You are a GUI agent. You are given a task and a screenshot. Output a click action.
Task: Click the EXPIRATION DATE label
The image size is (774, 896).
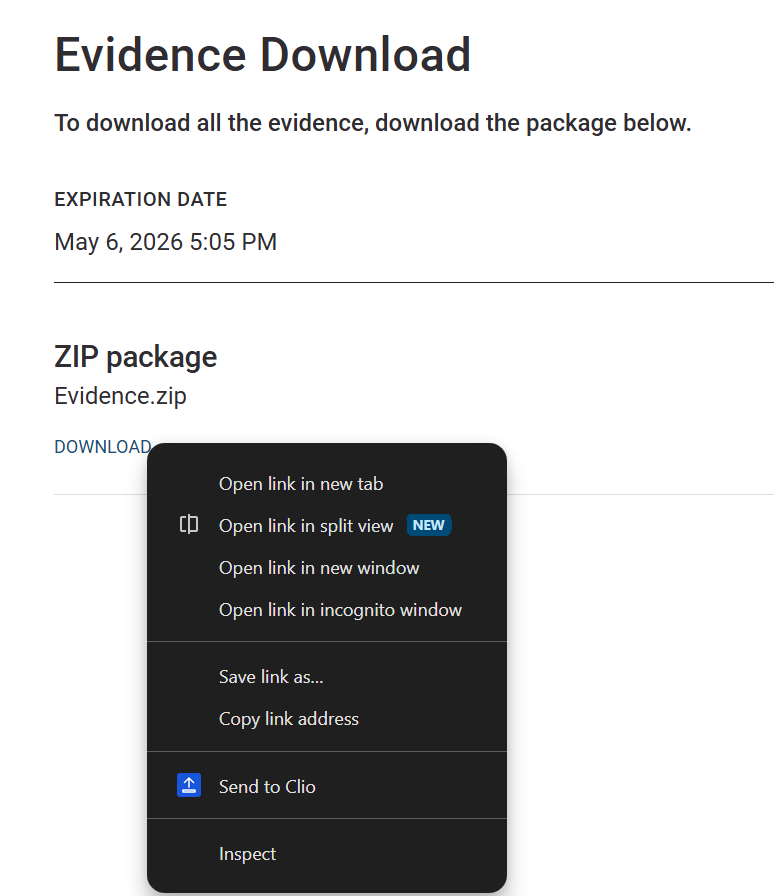pyautogui.click(x=140, y=199)
